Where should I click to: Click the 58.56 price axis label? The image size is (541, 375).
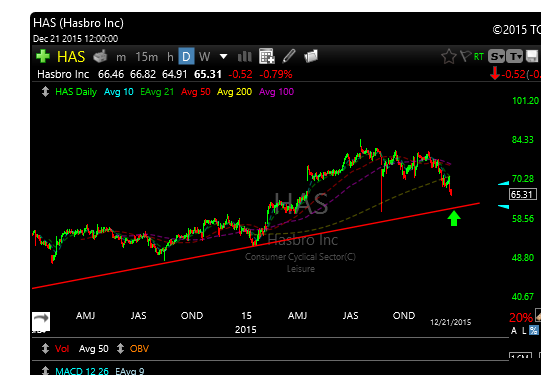pos(523,218)
